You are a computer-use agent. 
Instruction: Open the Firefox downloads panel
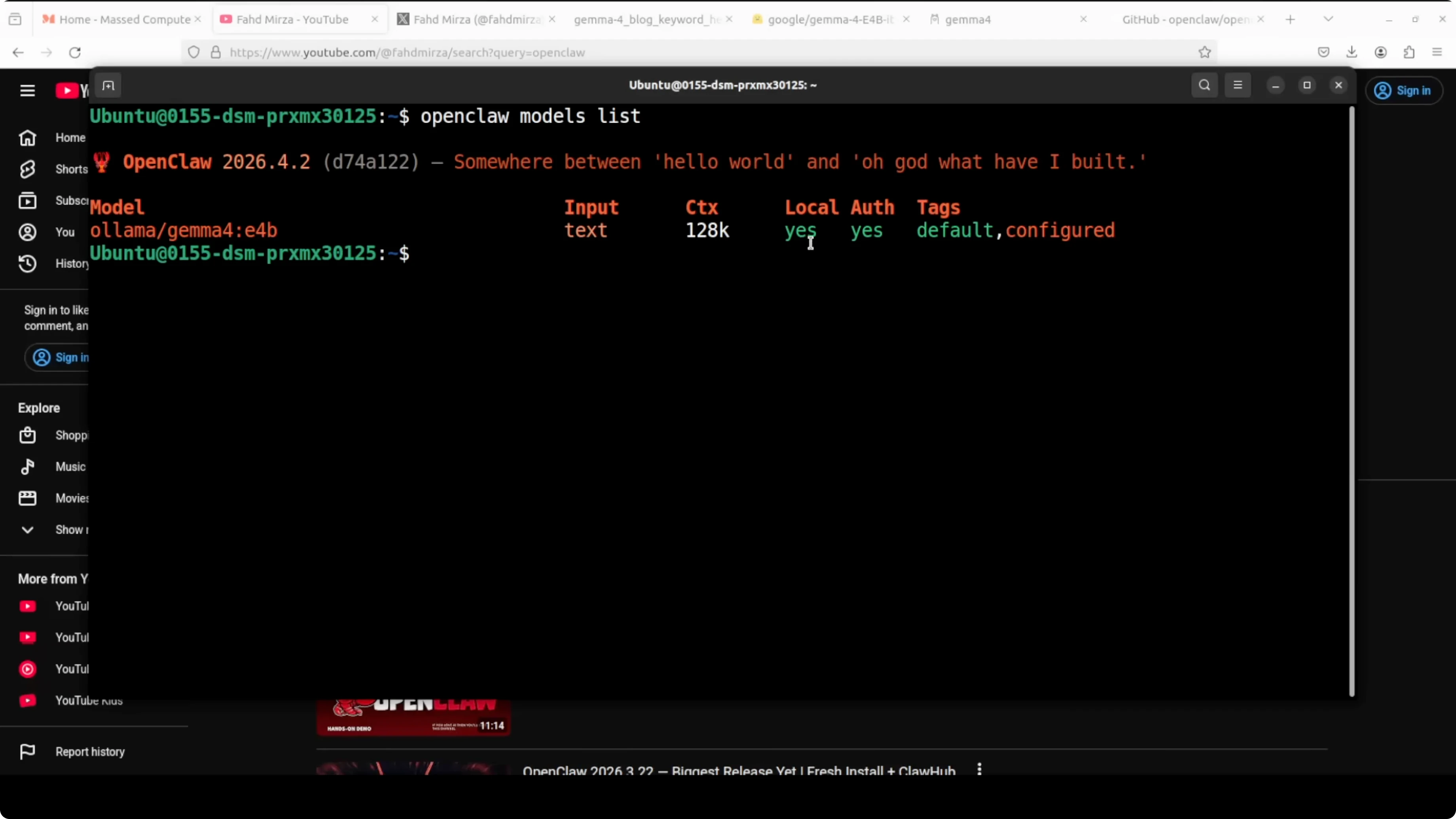(x=1352, y=53)
